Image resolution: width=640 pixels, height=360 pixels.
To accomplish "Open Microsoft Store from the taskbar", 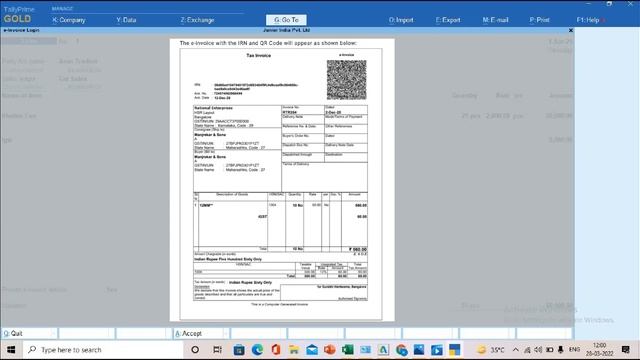I will tap(239, 350).
